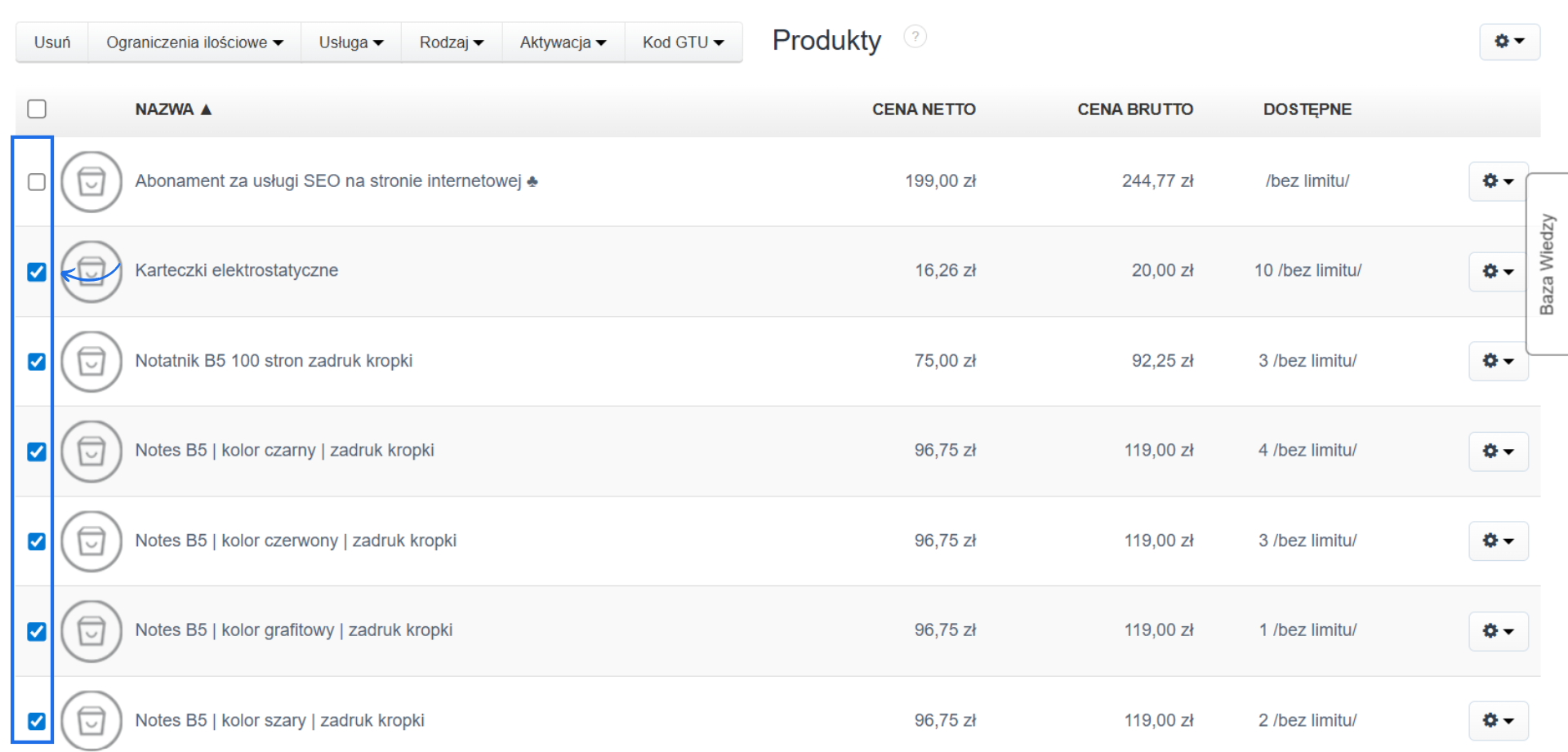Screen dimensions: 1568x752
Task: Open the Kod GTU dropdown
Action: pyautogui.click(x=683, y=42)
